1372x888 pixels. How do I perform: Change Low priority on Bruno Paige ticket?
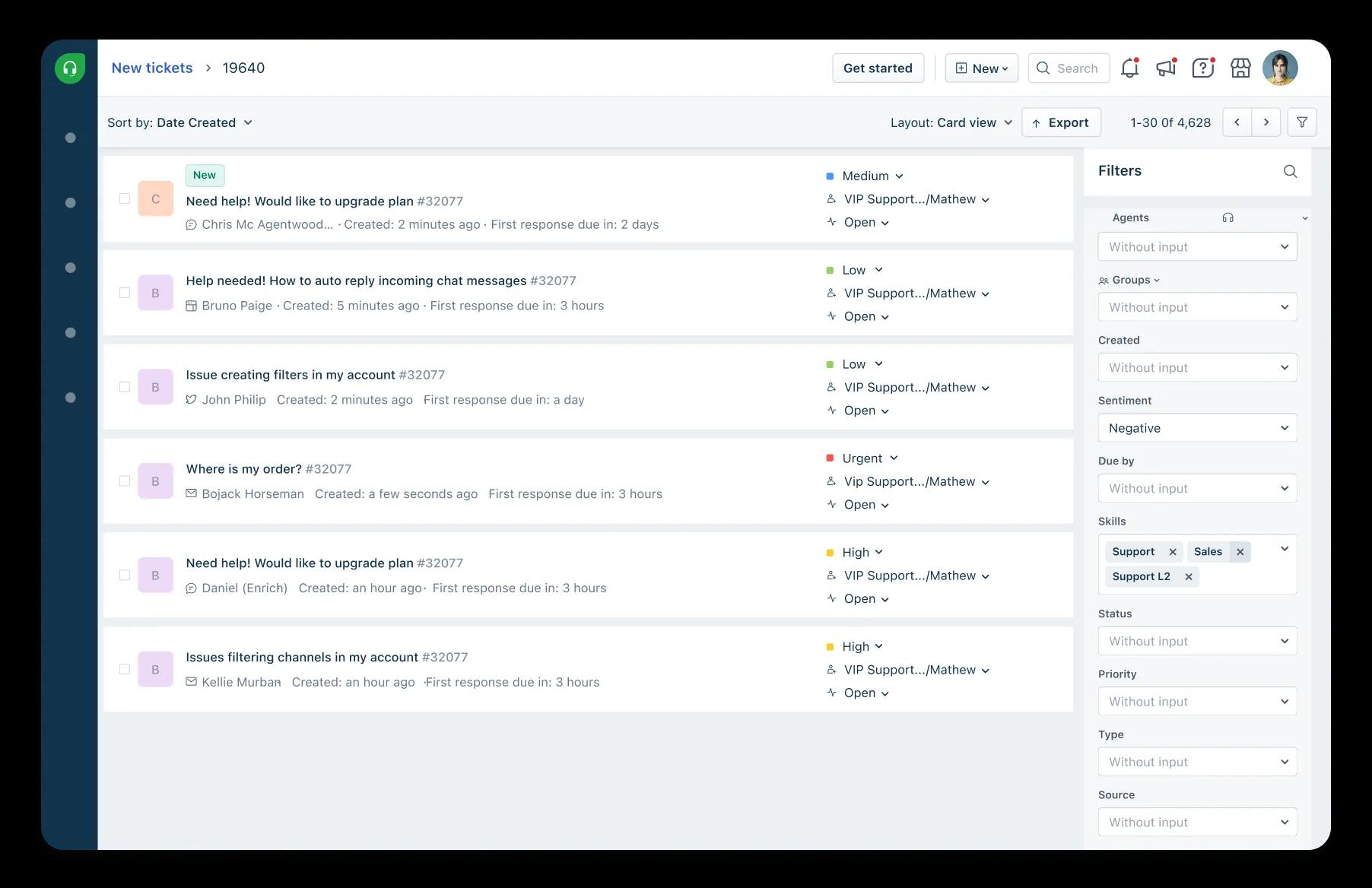(854, 271)
